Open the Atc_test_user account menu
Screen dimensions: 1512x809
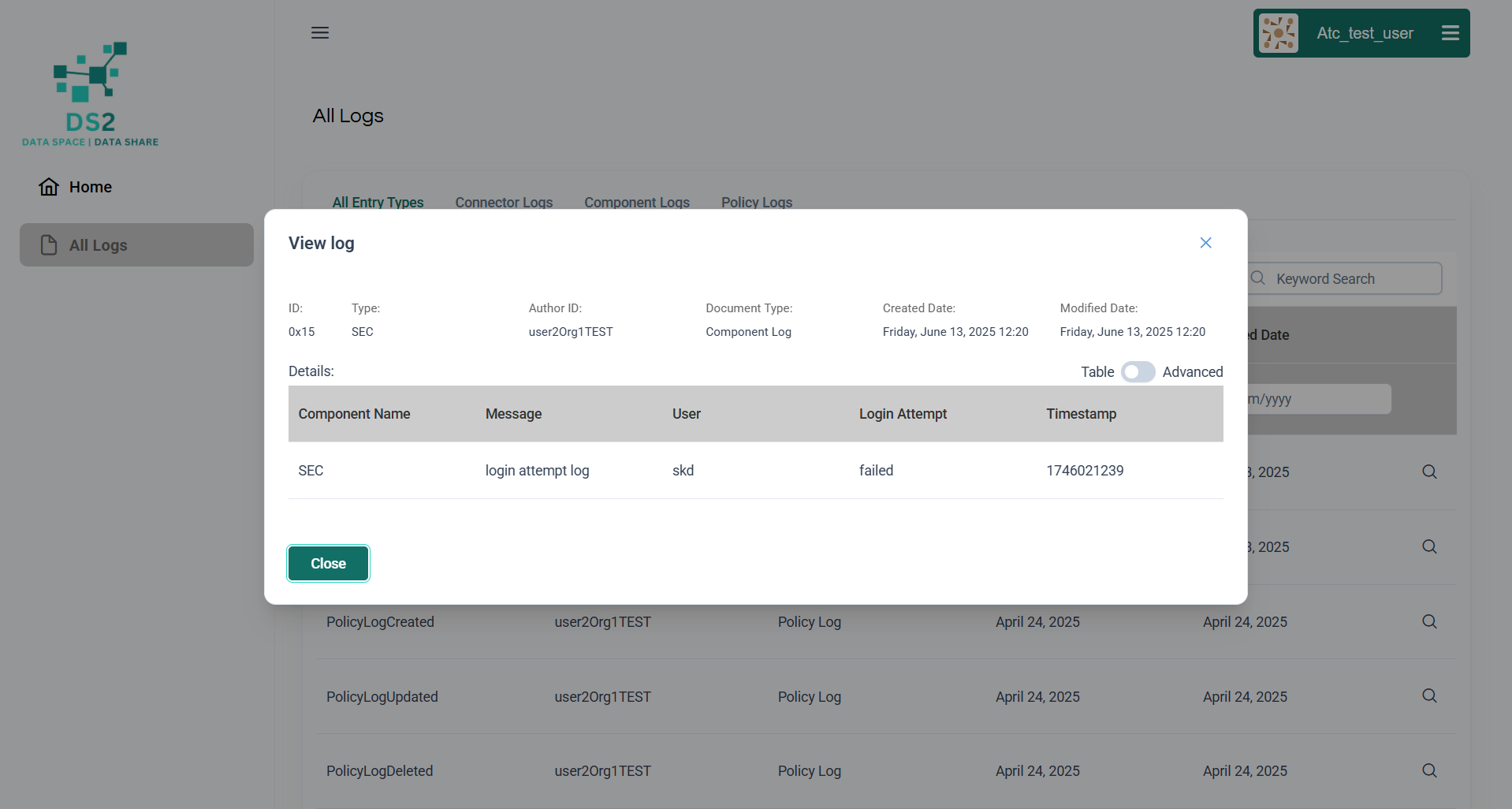pos(1450,33)
